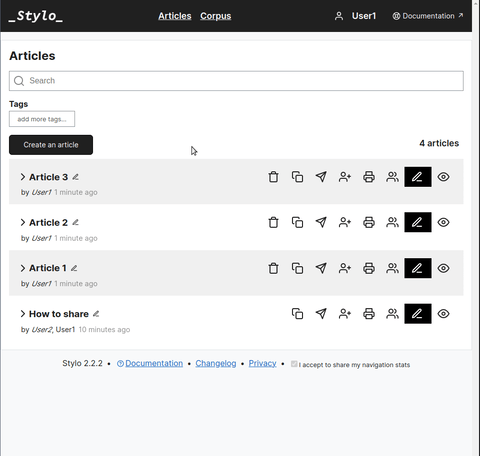Export How to share using printer icon
This screenshot has height=456, width=480.
coord(369,314)
